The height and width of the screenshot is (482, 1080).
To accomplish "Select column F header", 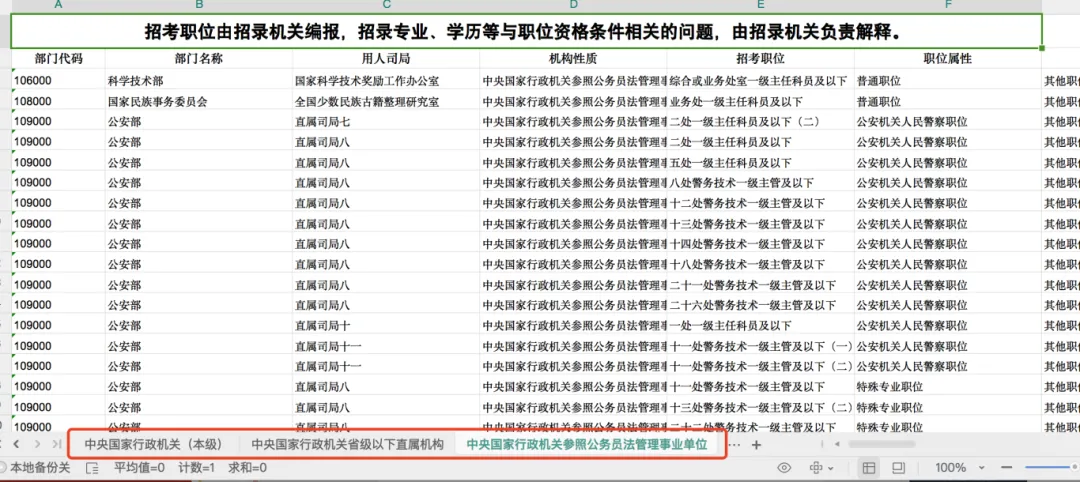I will tap(948, 6).
